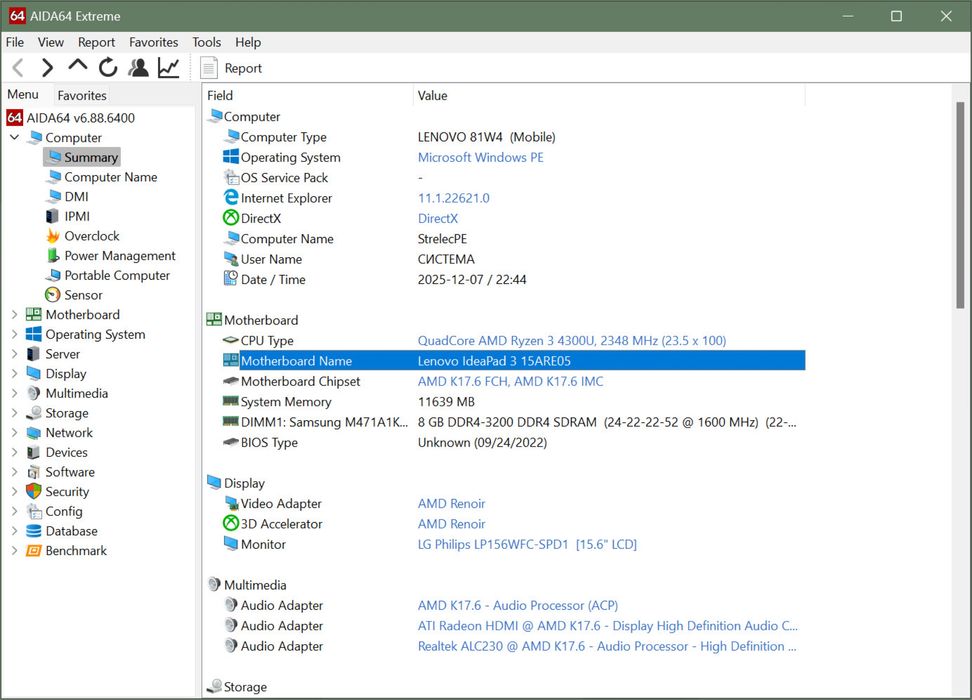972x700 pixels.
Task: Click the Back navigation arrow in toolbar
Action: pos(18,68)
